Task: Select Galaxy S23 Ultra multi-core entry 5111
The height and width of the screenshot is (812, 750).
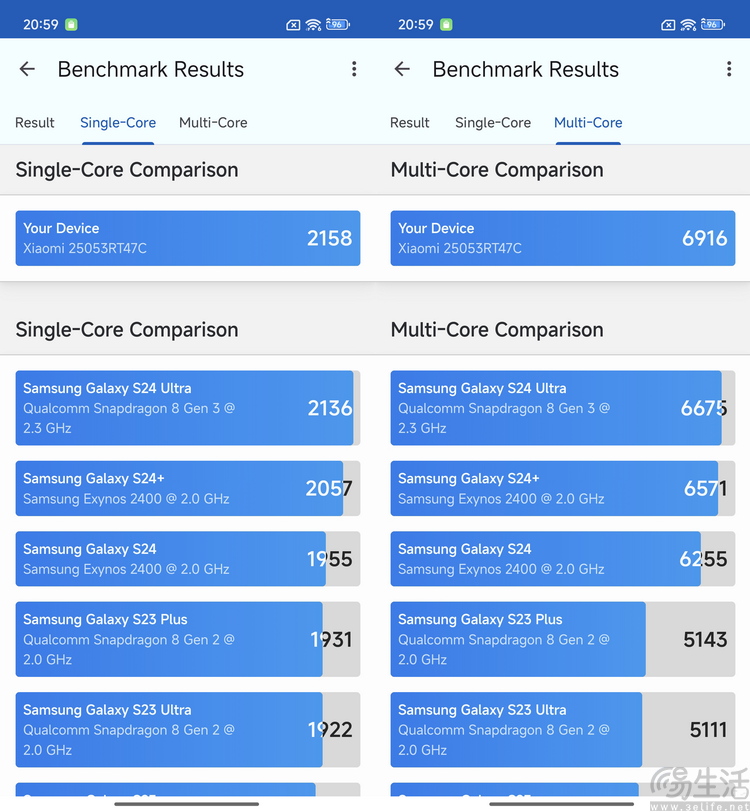Action: [x=562, y=730]
